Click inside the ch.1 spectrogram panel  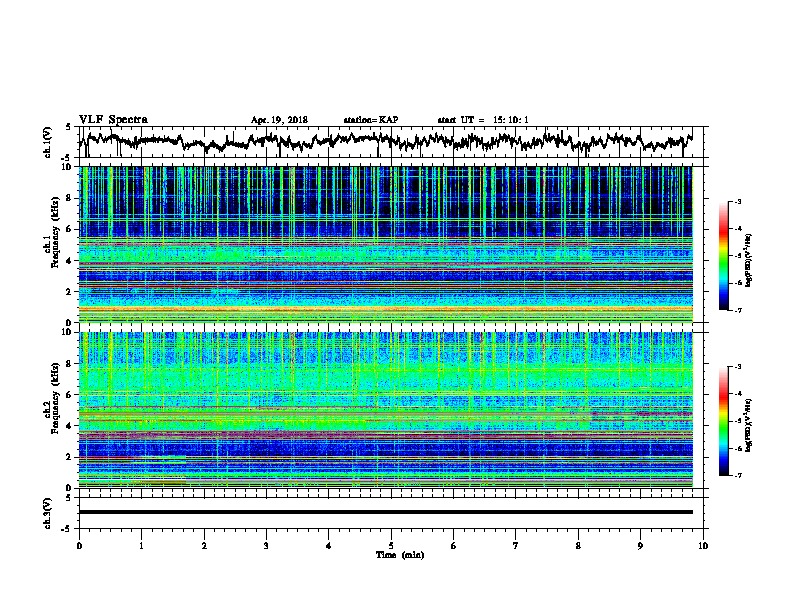point(386,244)
